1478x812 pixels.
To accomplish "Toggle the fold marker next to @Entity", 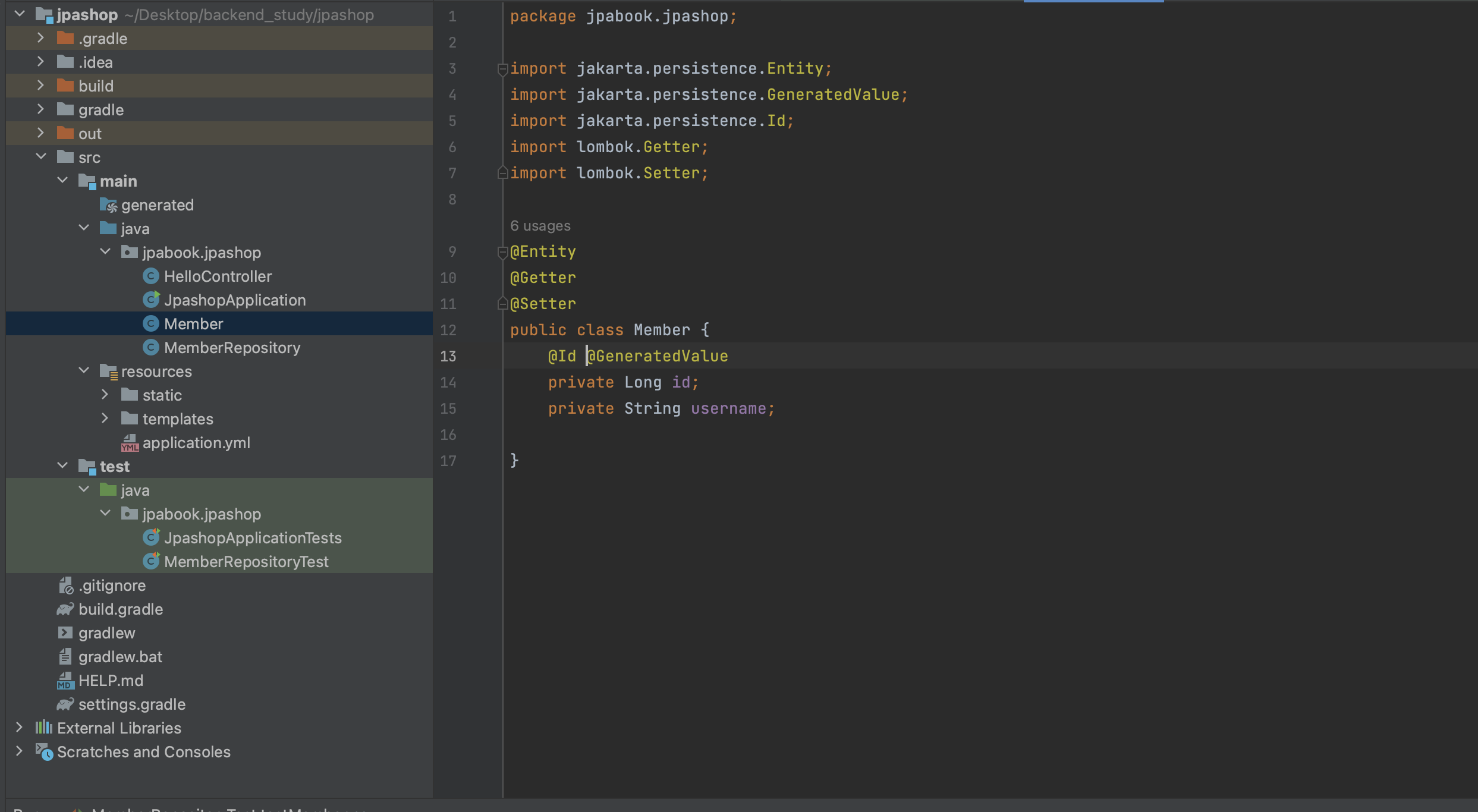I will (x=502, y=252).
